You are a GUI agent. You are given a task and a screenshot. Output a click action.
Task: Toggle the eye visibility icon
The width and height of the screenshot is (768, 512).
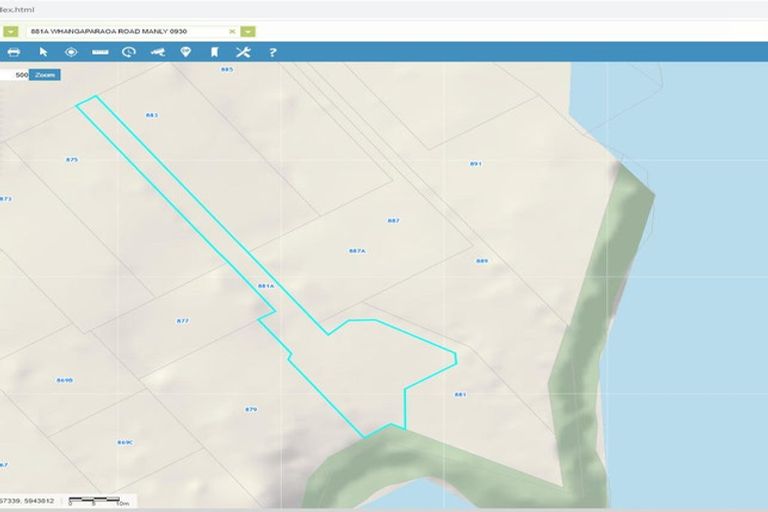tap(71, 52)
